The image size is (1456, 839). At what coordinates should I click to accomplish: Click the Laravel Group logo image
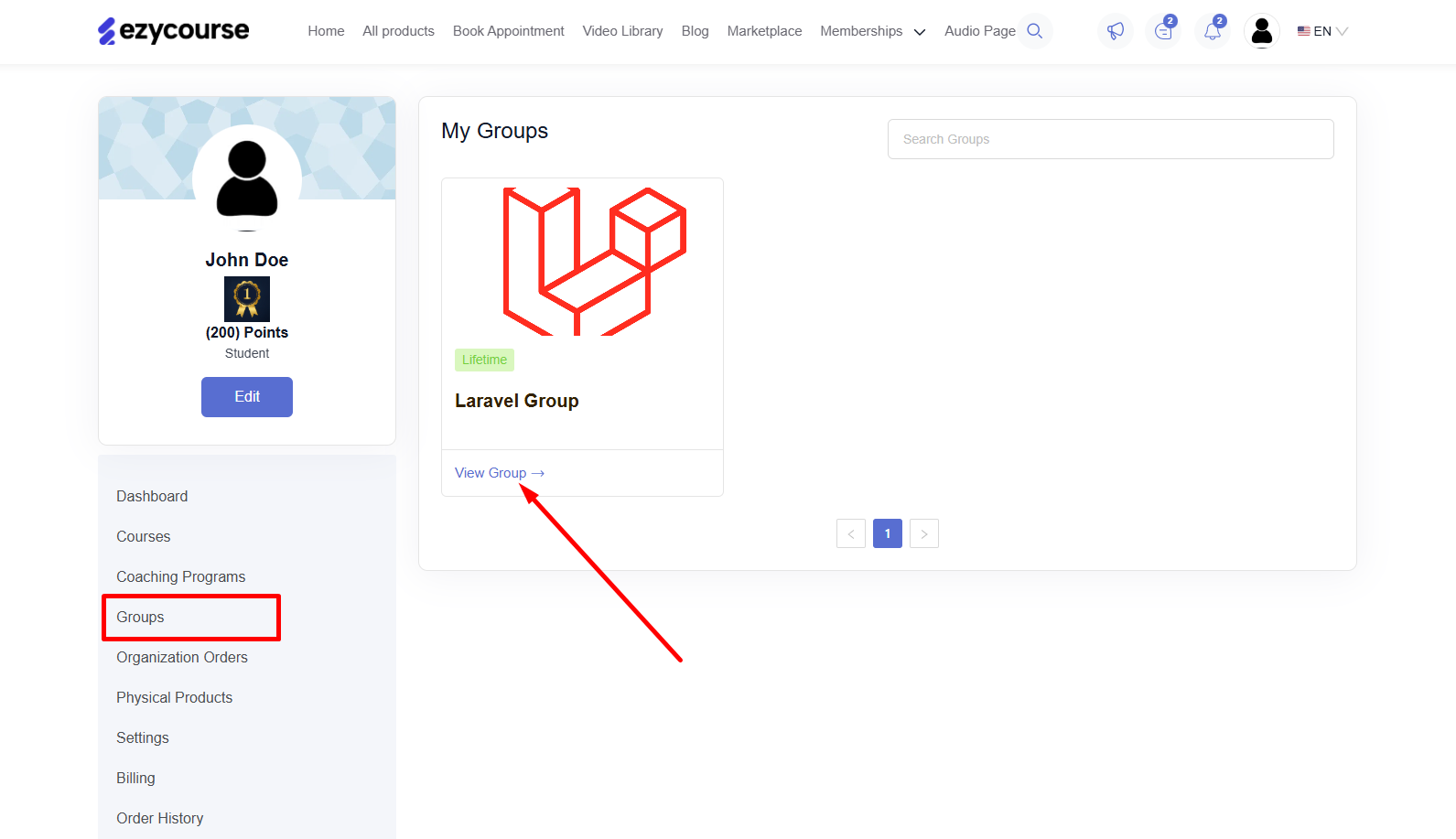tap(594, 262)
